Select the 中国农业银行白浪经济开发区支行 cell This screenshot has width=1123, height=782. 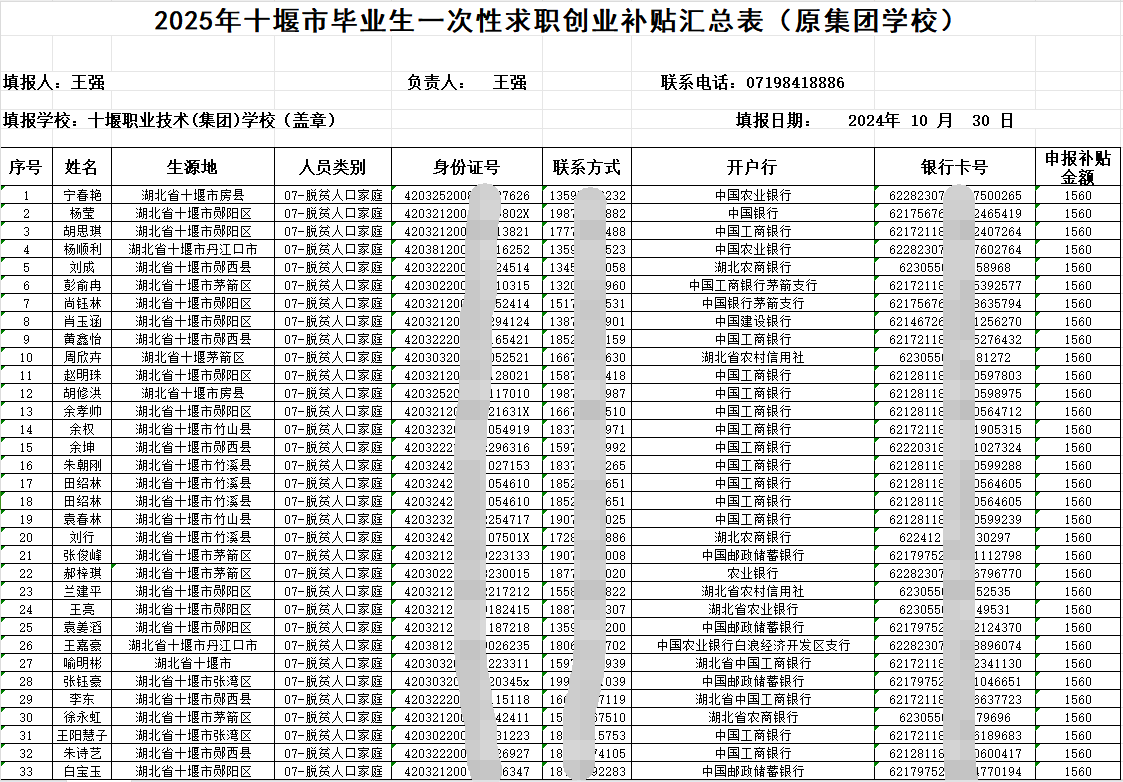pyautogui.click(x=752, y=646)
